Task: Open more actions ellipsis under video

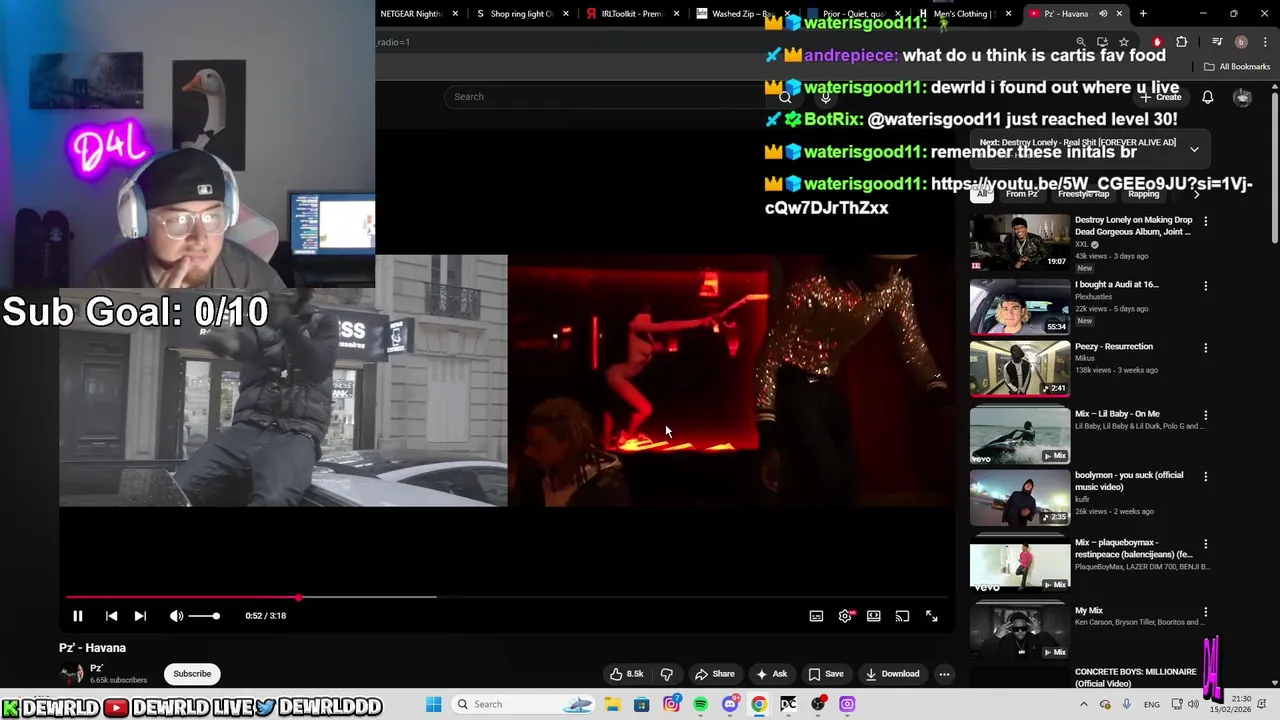Action: coord(944,674)
